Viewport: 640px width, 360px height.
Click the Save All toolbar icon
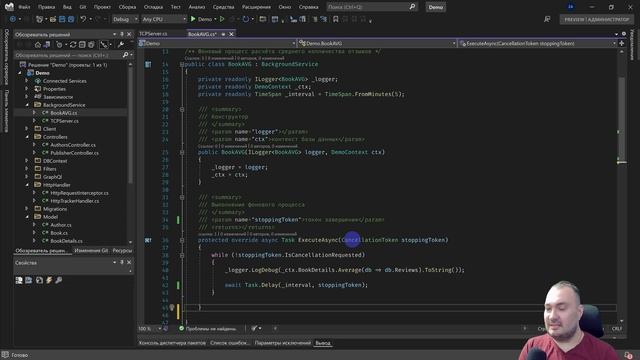click(71, 19)
